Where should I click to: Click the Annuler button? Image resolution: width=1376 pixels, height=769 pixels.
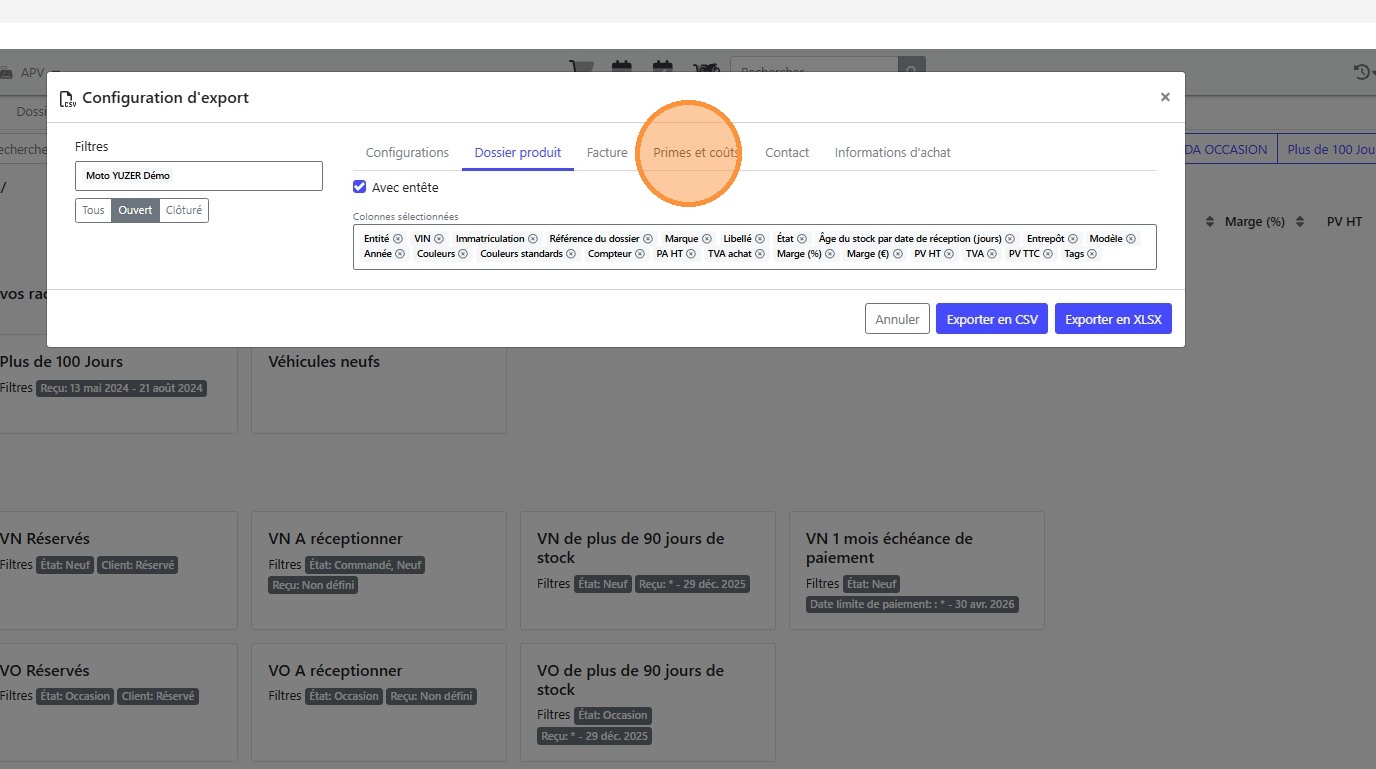click(897, 319)
